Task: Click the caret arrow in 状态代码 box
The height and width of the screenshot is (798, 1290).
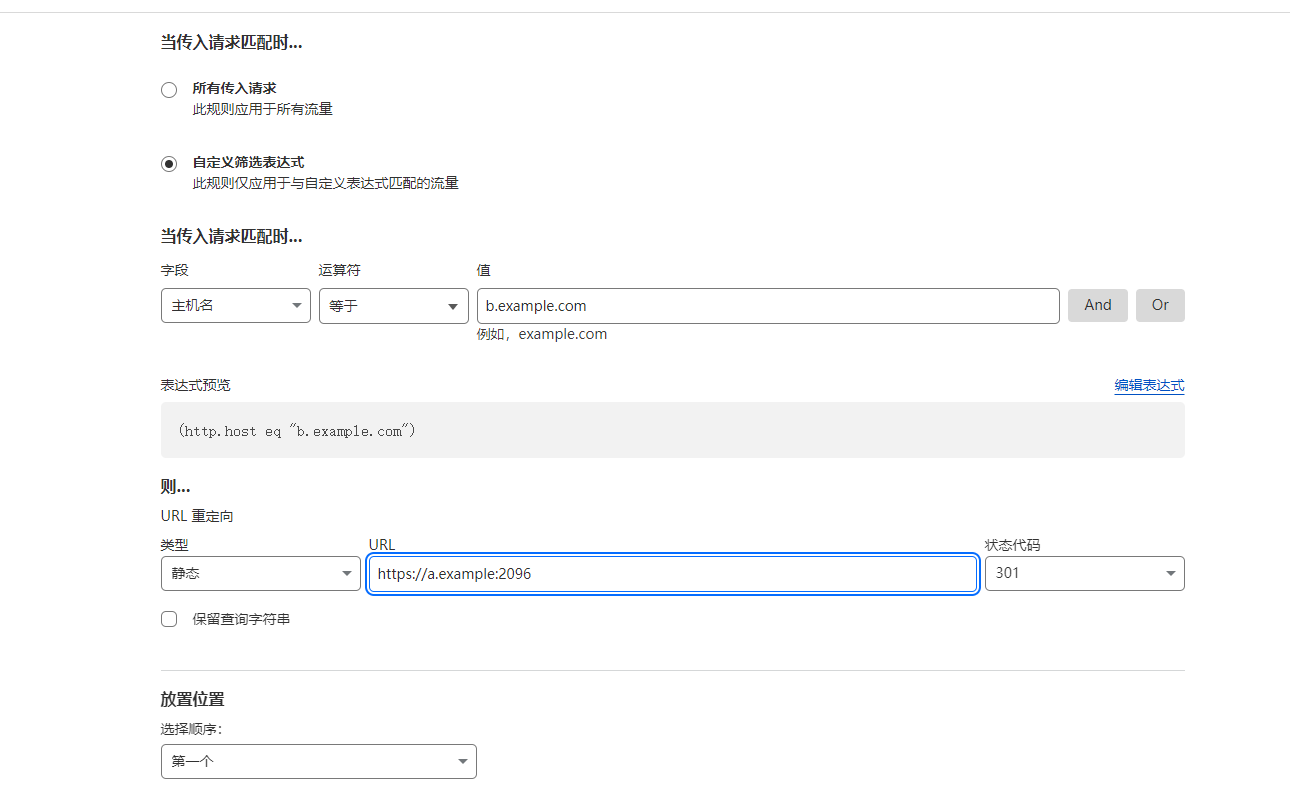Action: [x=1170, y=574]
